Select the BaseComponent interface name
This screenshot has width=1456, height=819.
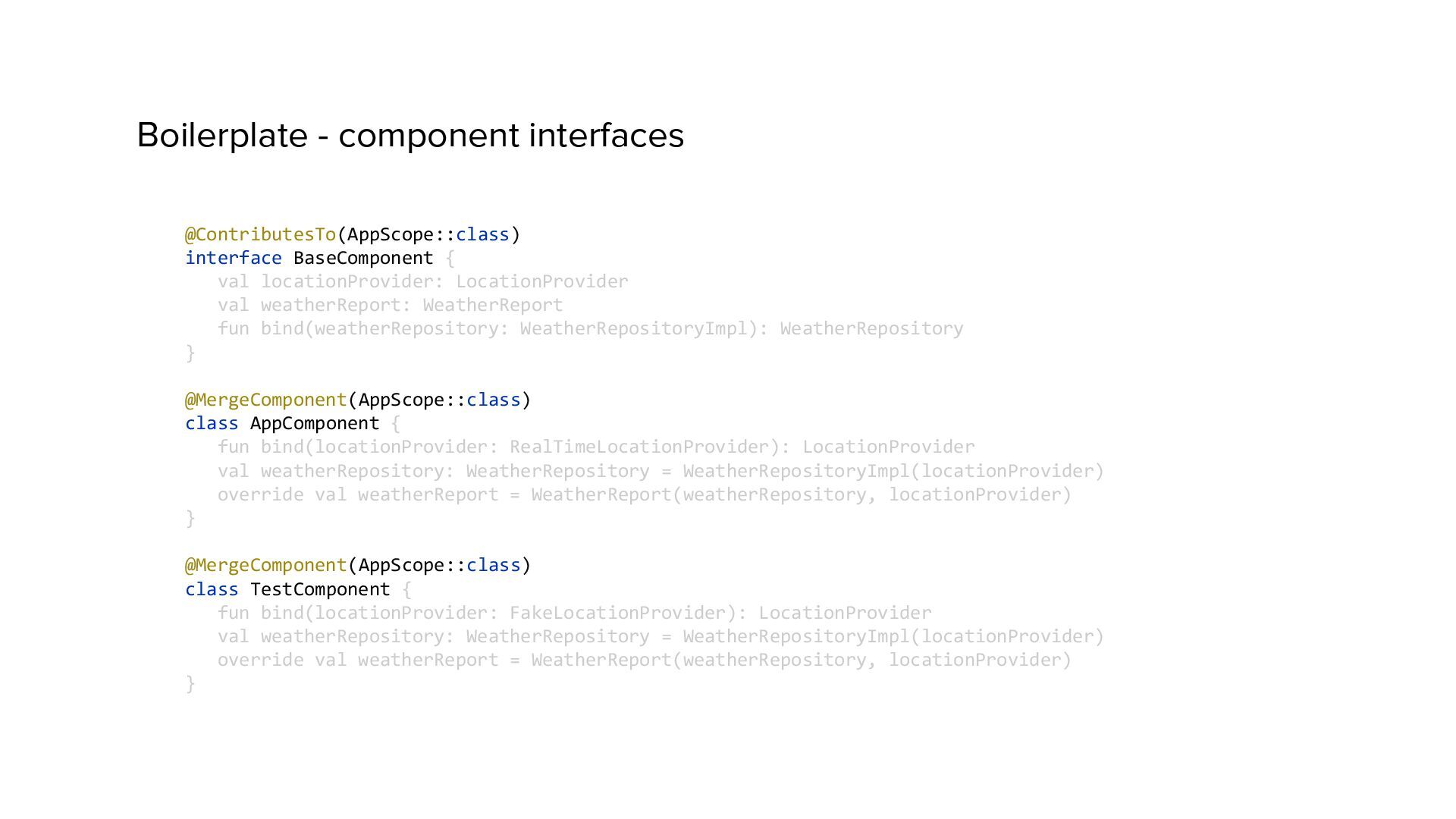point(363,258)
